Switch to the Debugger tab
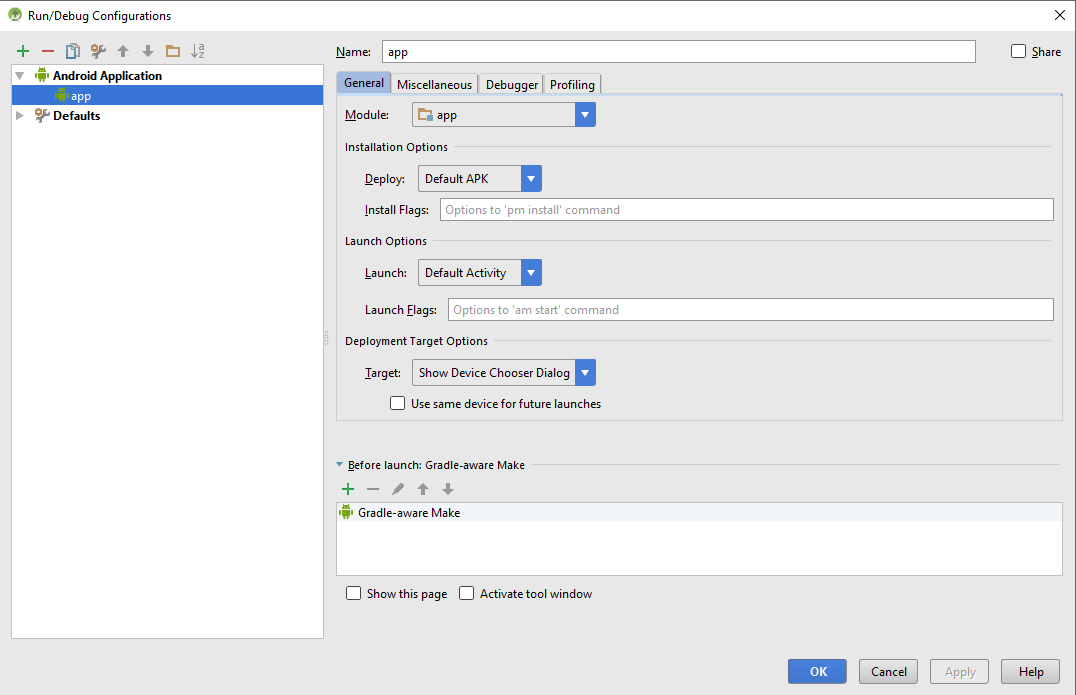The height and width of the screenshot is (695, 1076). [x=512, y=85]
